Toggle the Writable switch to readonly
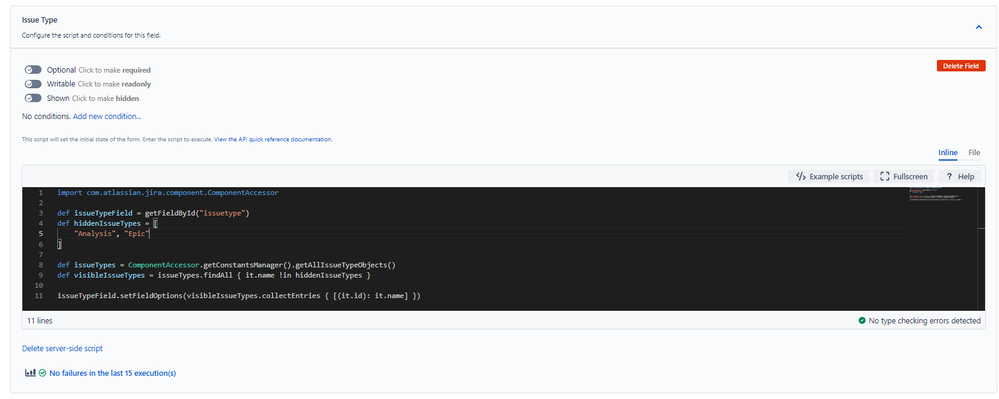 tap(33, 83)
